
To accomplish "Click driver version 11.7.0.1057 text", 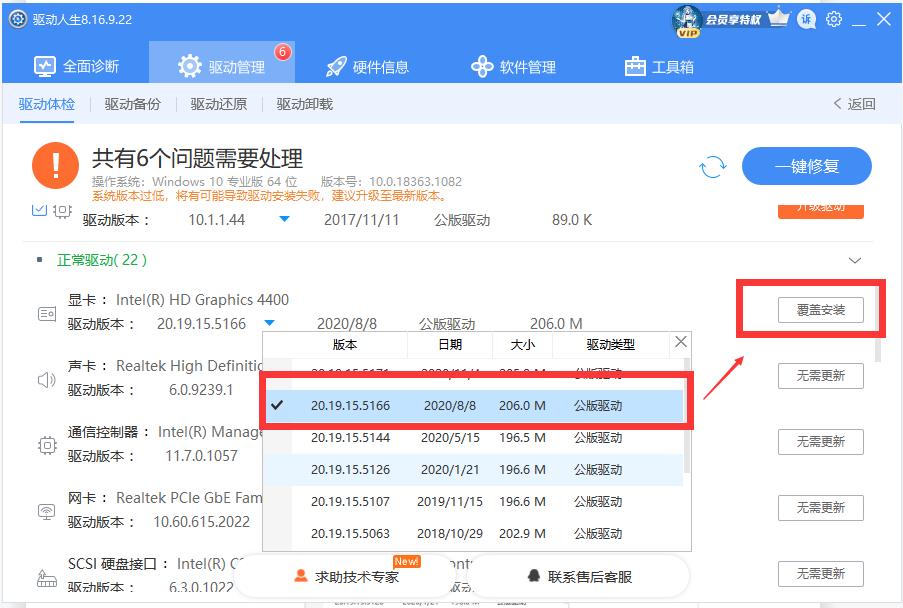I will (202, 456).
